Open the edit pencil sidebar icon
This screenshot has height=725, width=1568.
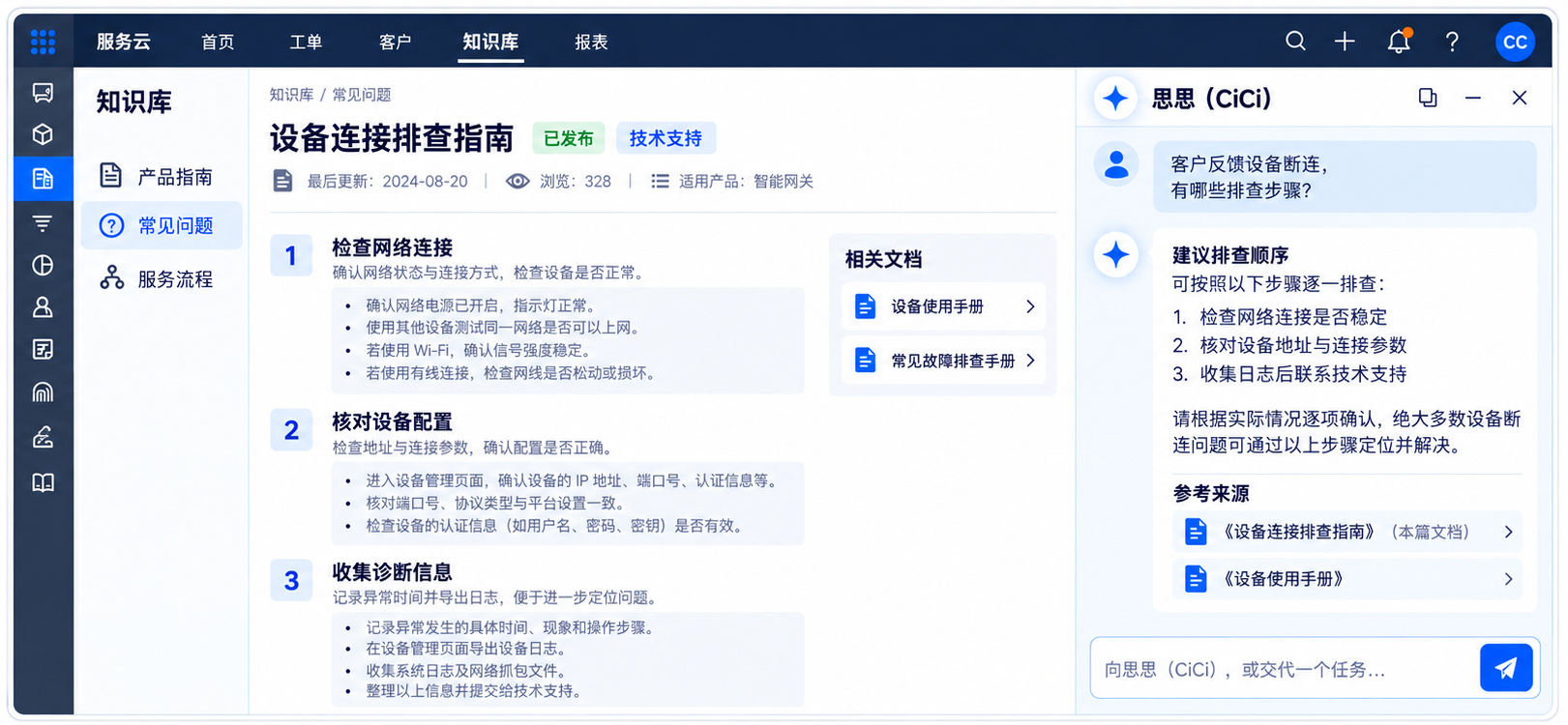(43, 437)
